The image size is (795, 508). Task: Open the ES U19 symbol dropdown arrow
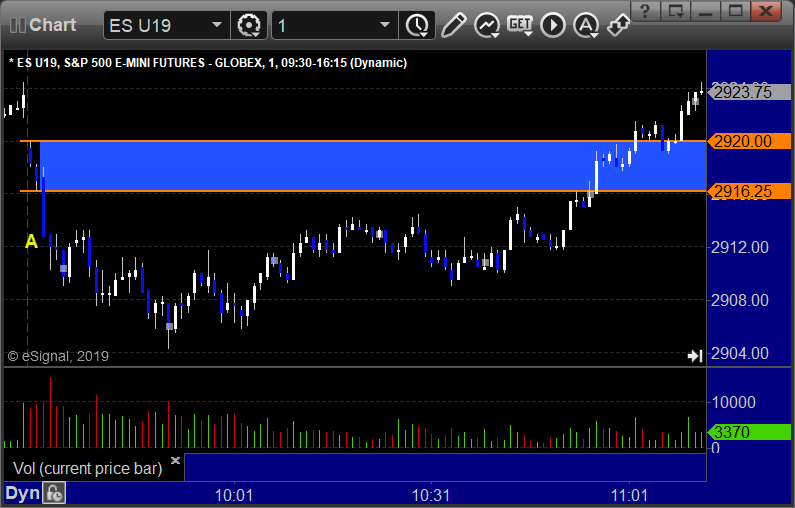216,25
